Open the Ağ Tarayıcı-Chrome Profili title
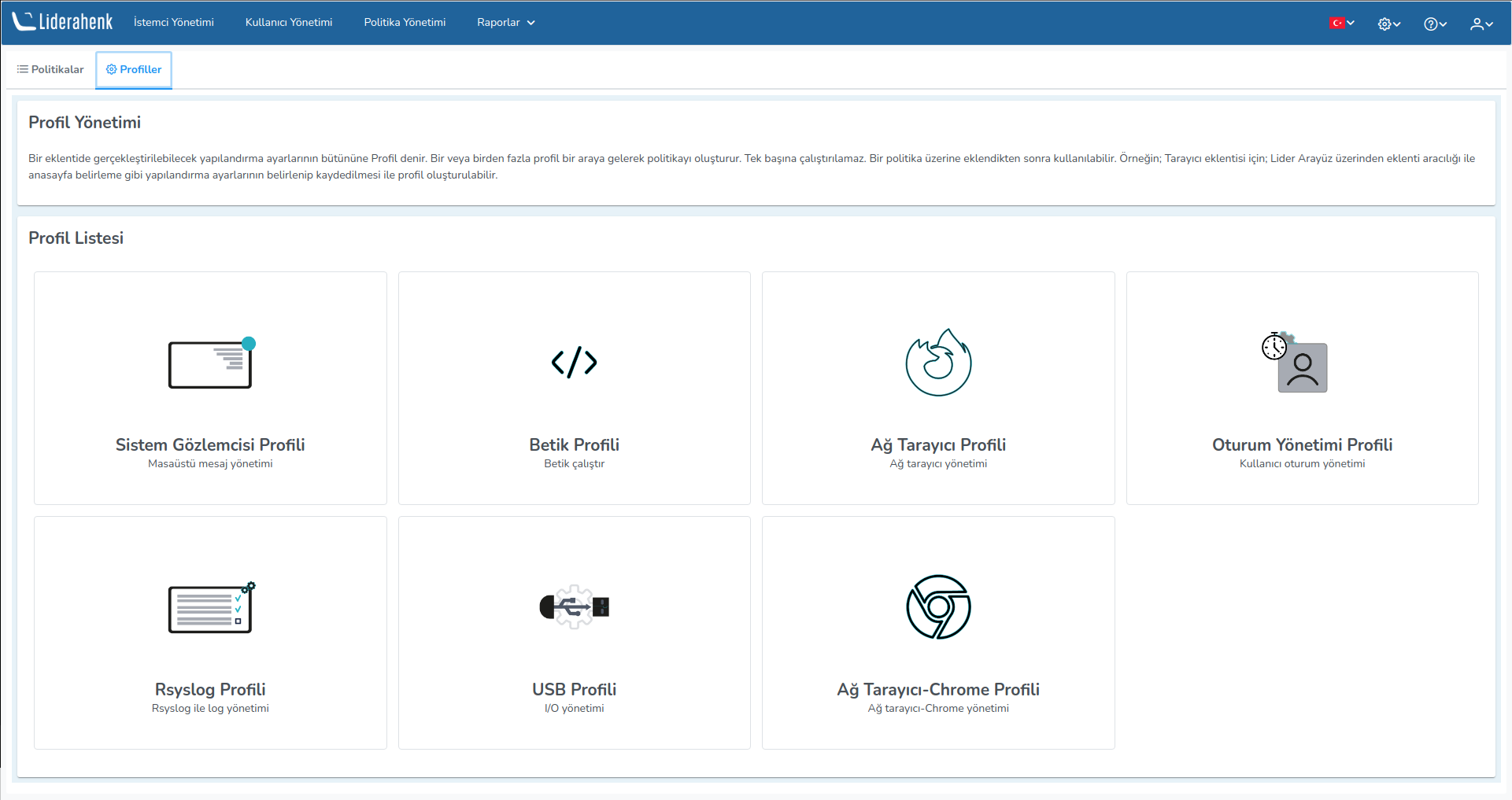This screenshot has height=800, width=1512. pyautogui.click(x=938, y=689)
